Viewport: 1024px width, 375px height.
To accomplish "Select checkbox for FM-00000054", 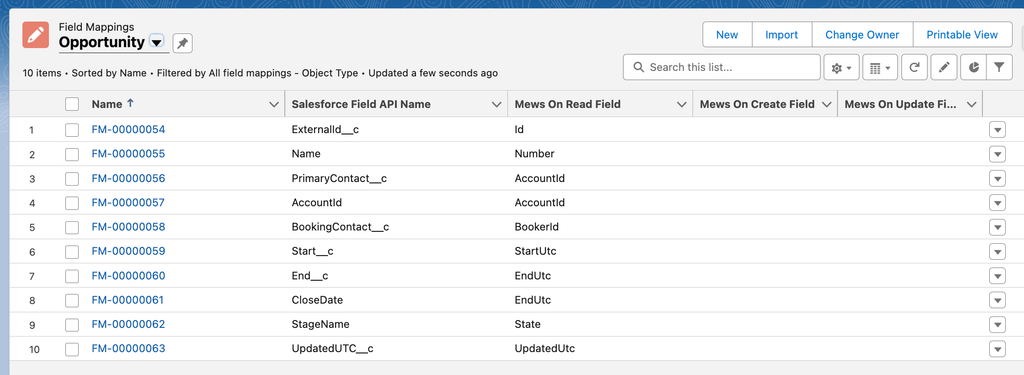I will tap(72, 130).
